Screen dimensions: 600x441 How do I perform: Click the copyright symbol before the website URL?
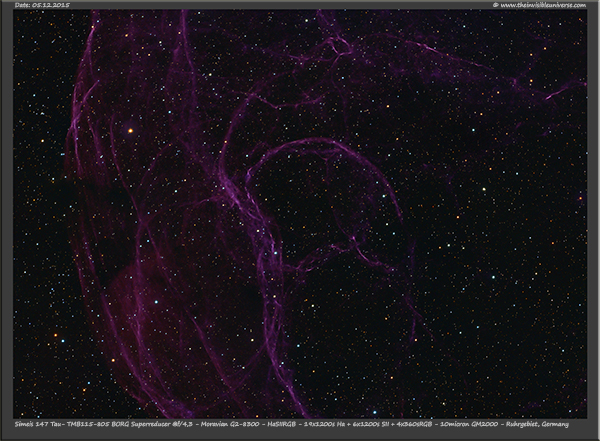pos(495,5)
